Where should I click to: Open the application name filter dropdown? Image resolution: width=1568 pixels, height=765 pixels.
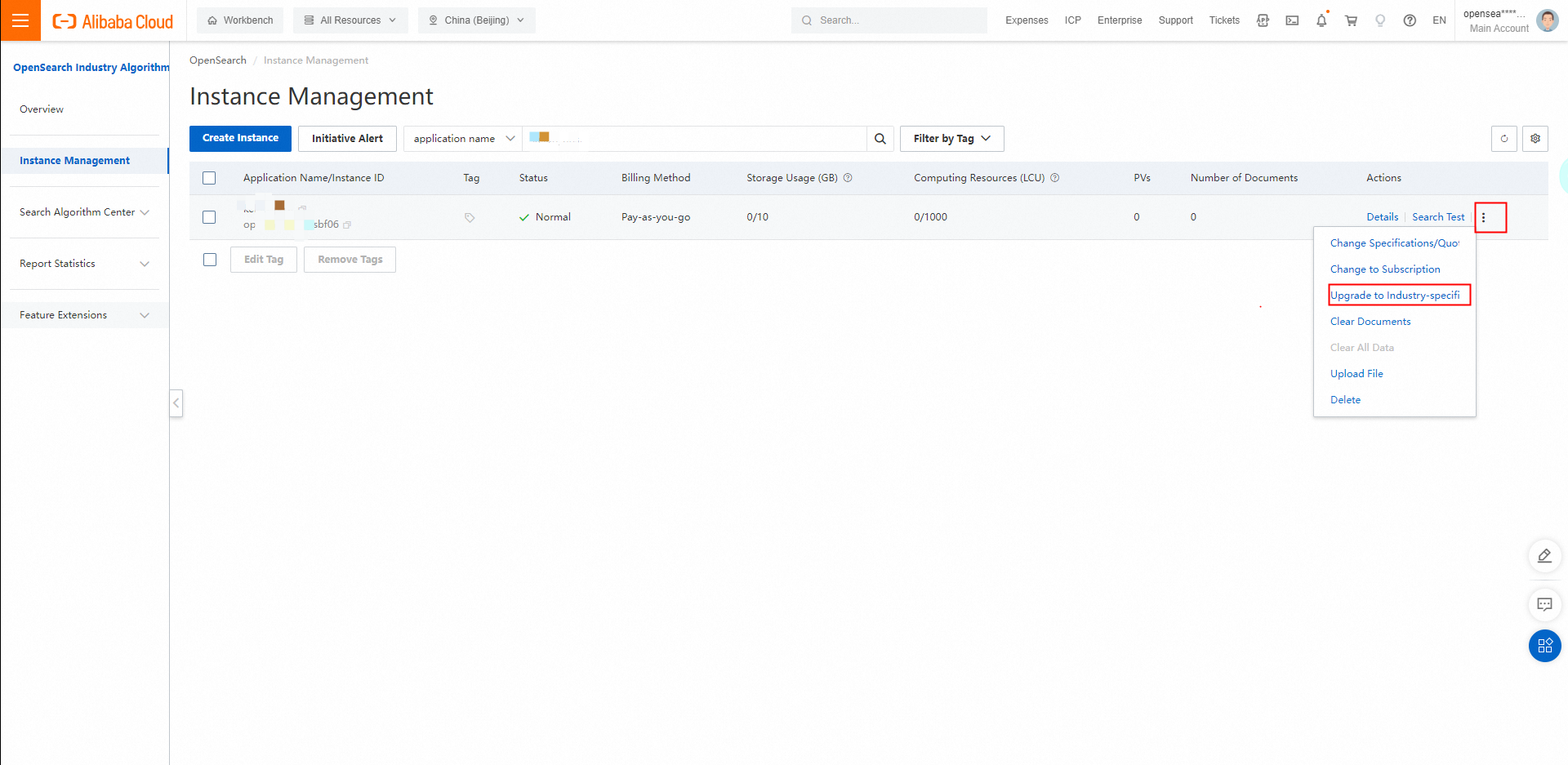tap(463, 139)
